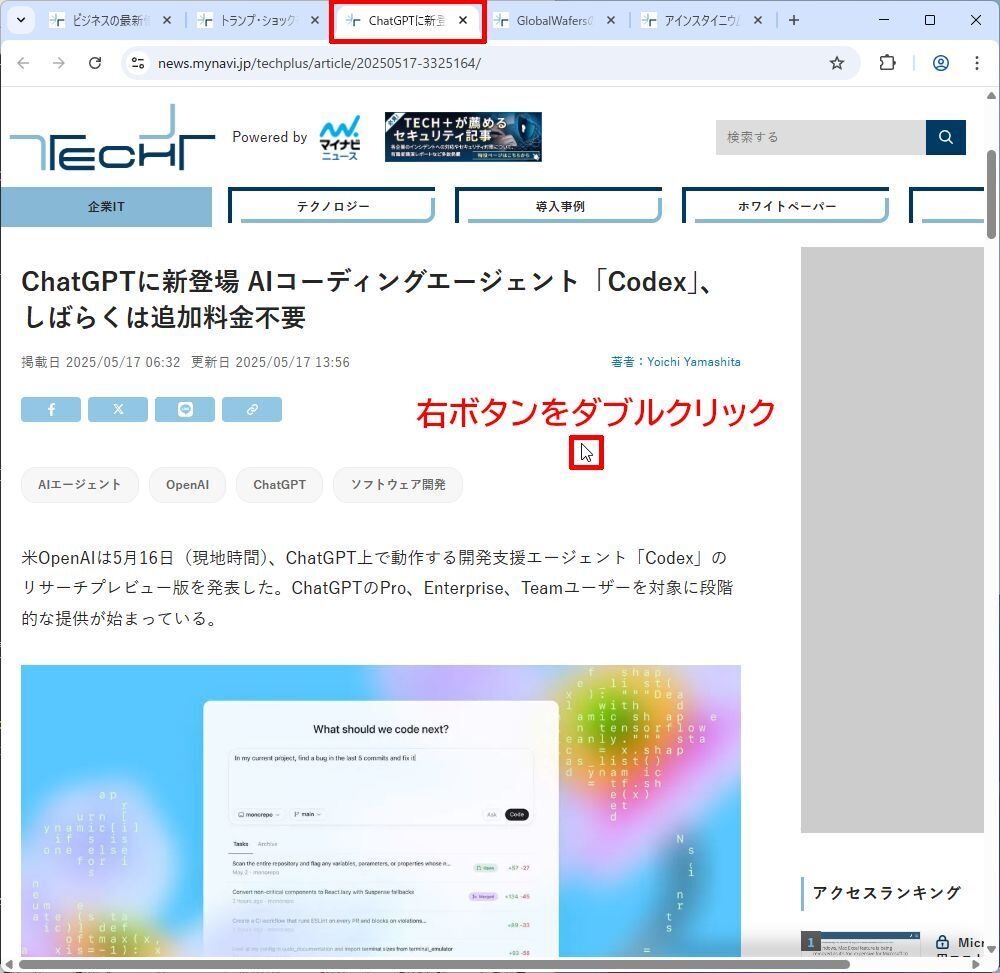Image resolution: width=1000 pixels, height=973 pixels.
Task: Select the ChatGPTに新登場 tab
Action: tap(407, 20)
